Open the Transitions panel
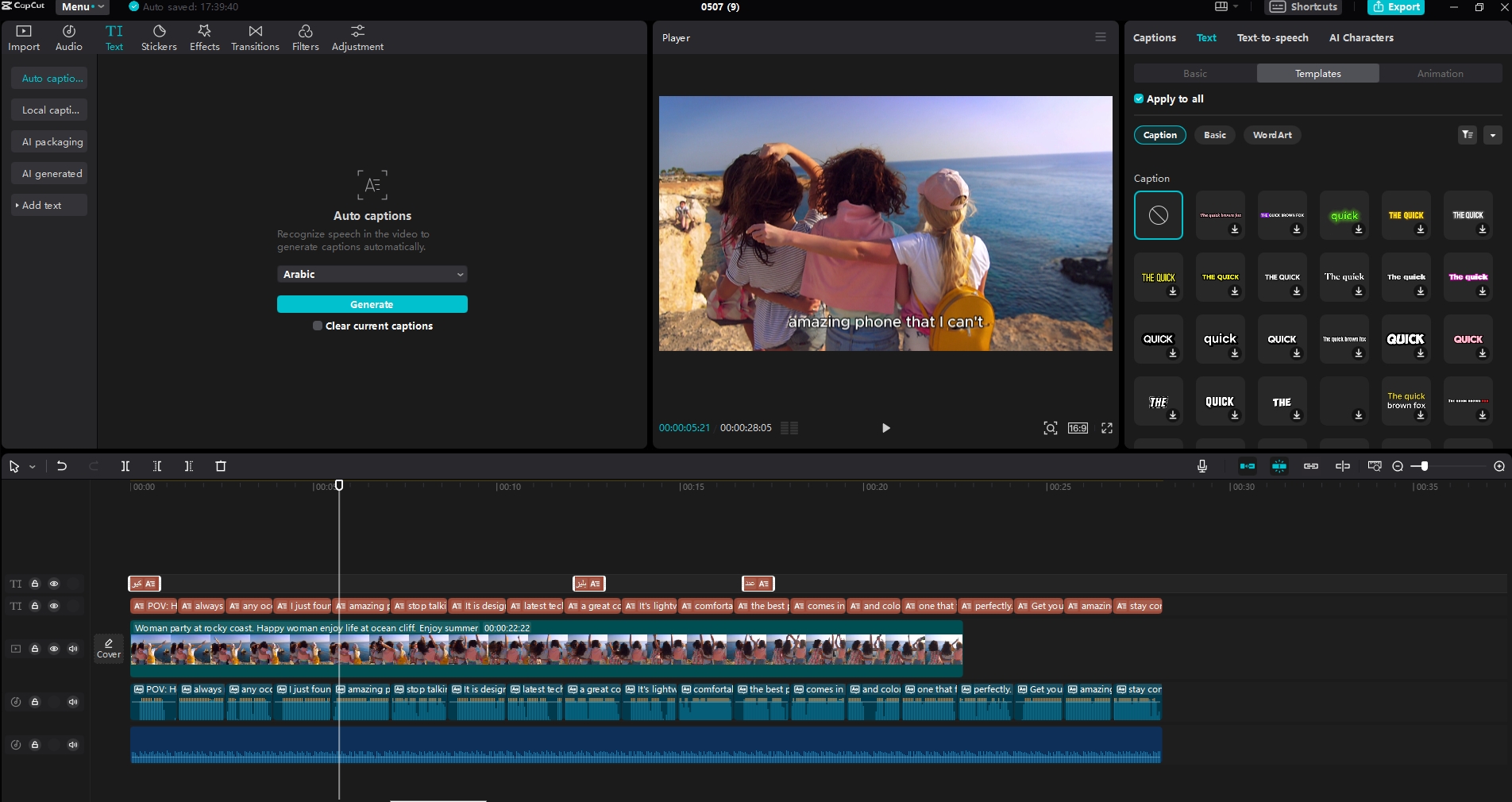 click(254, 37)
